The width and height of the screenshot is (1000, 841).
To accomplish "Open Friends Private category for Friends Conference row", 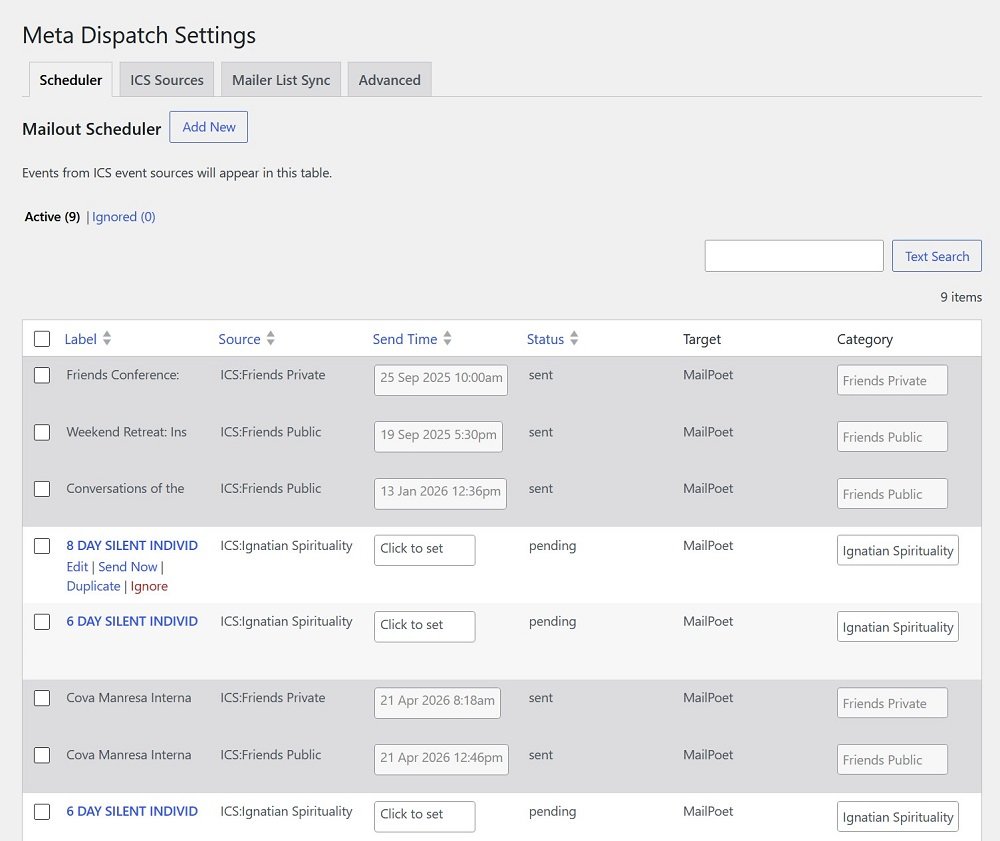I will pos(892,380).
